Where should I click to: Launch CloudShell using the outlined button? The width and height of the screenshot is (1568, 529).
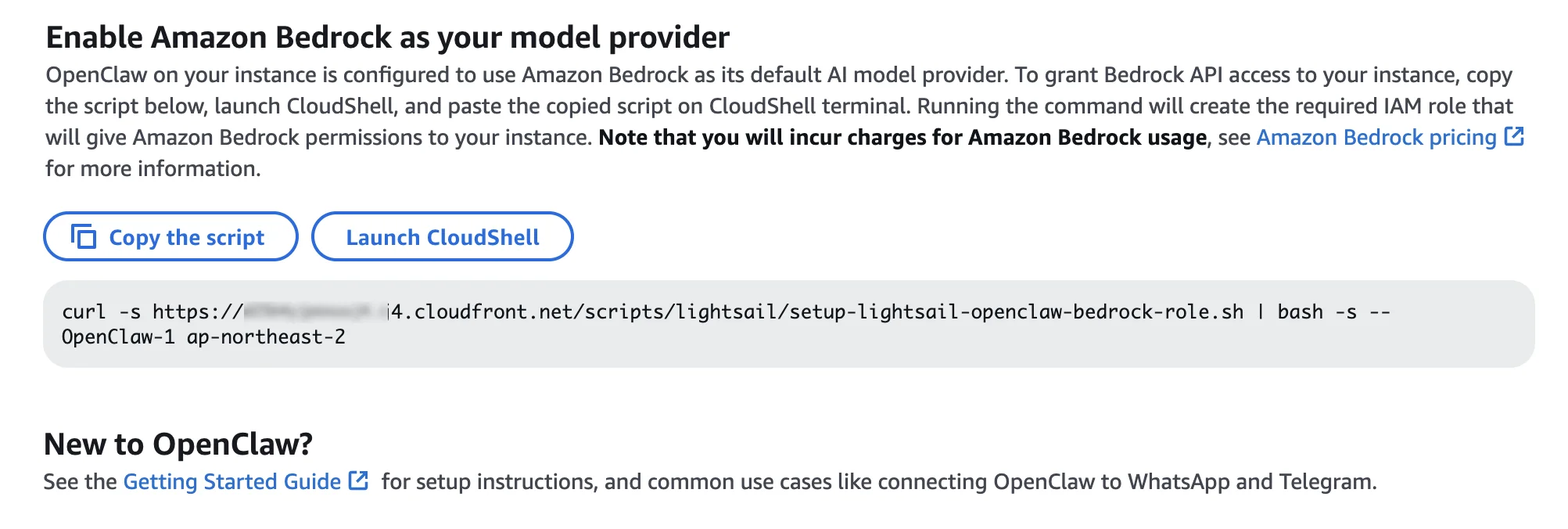tap(442, 236)
